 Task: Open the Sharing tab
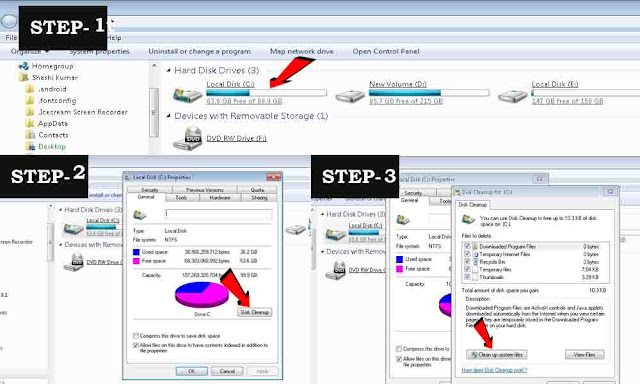[x=259, y=198]
